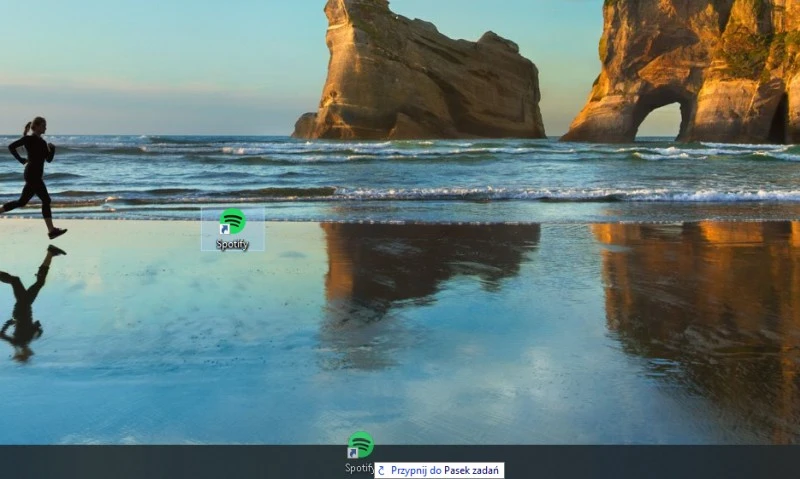Click the right cliff's reflection on the sand
Image resolution: width=800 pixels, height=479 pixels.
(x=700, y=300)
